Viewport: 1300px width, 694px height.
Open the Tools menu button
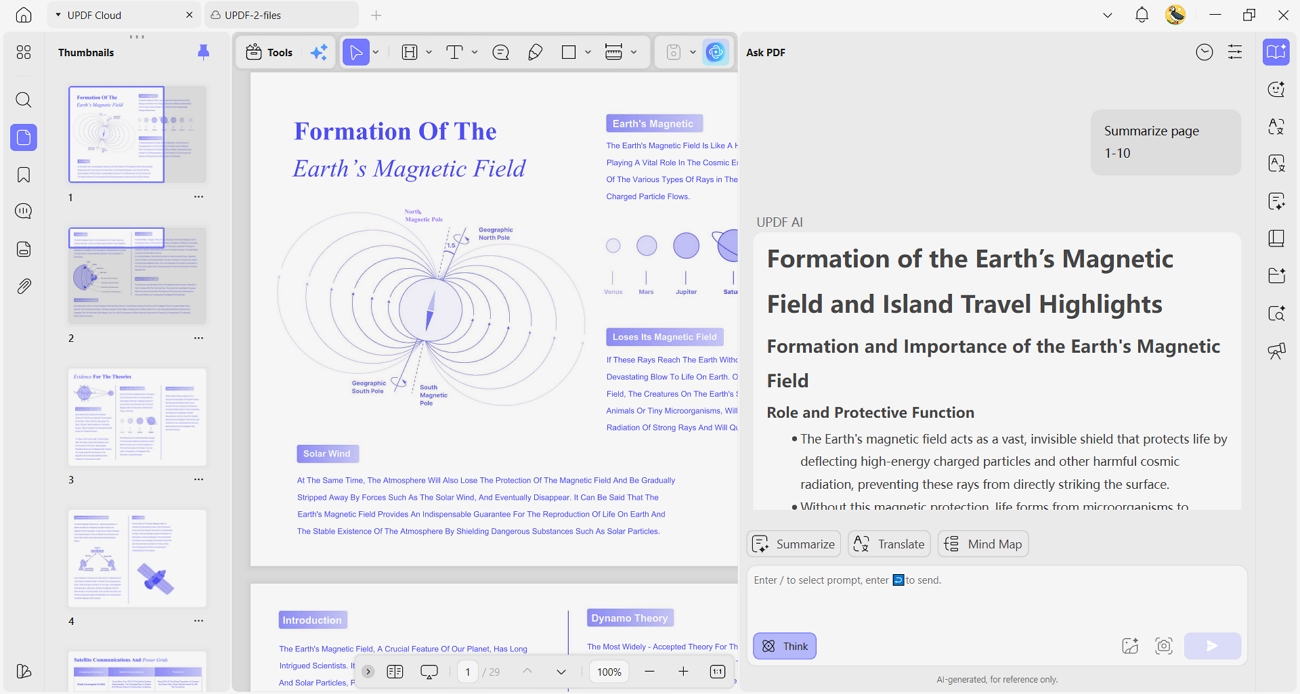click(x=270, y=52)
